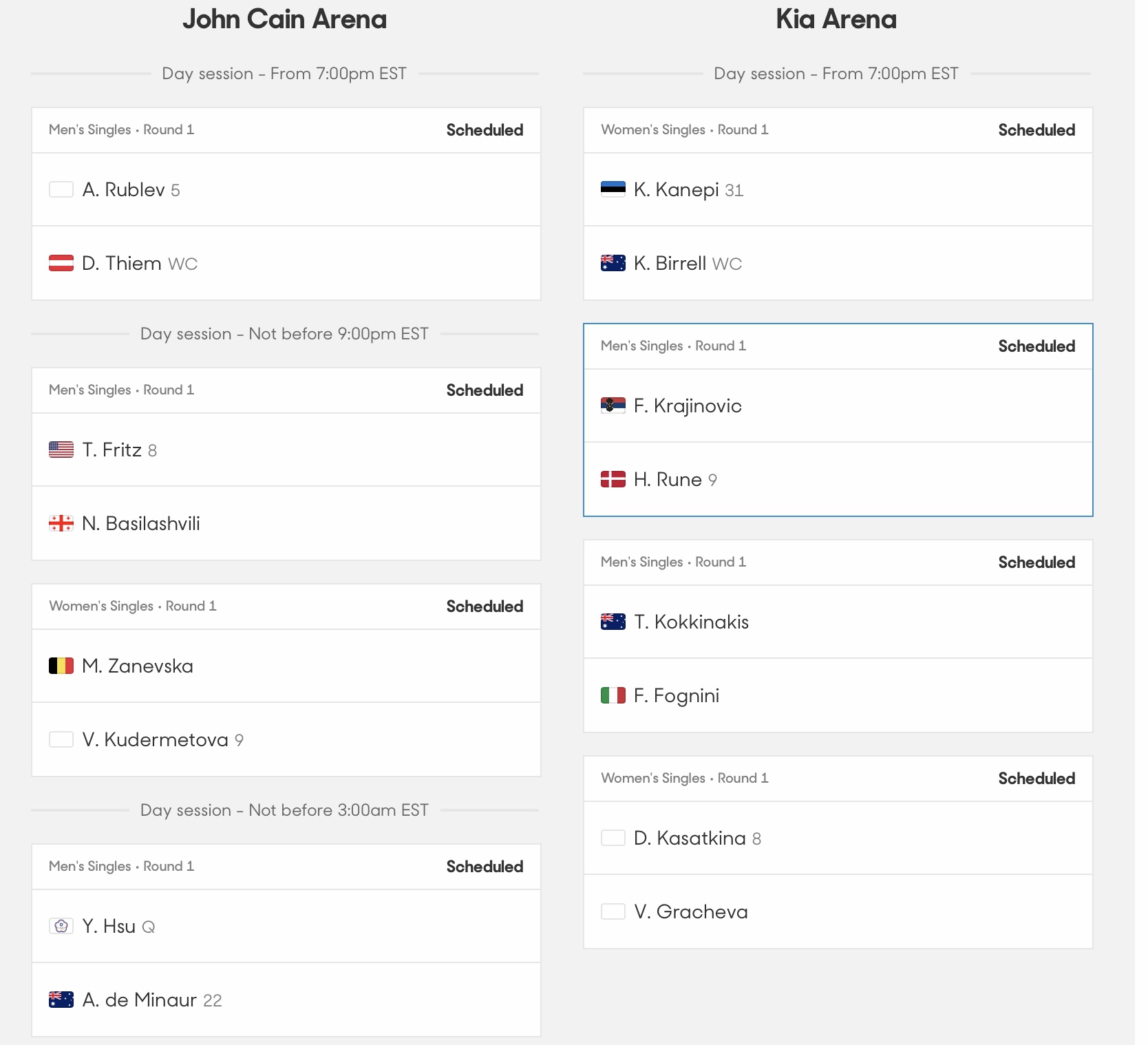This screenshot has width=1148, height=1045.
Task: Select T. Kokkinakis player name
Action: (691, 622)
